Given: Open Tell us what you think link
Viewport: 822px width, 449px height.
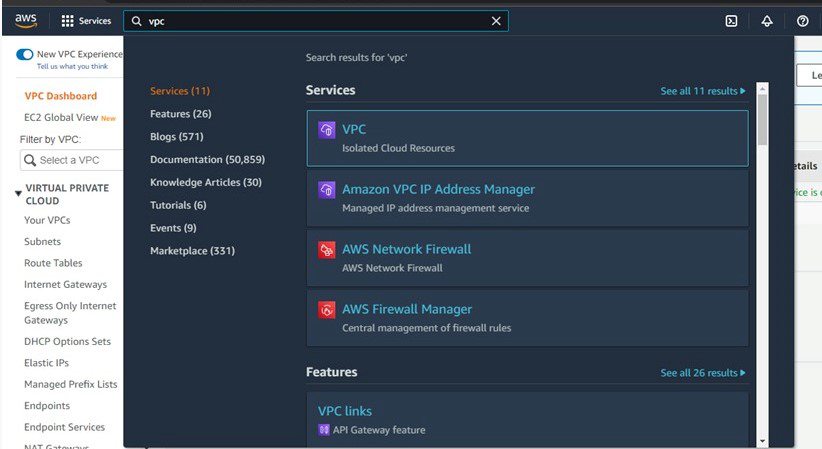Looking at the screenshot, I should coord(72,67).
